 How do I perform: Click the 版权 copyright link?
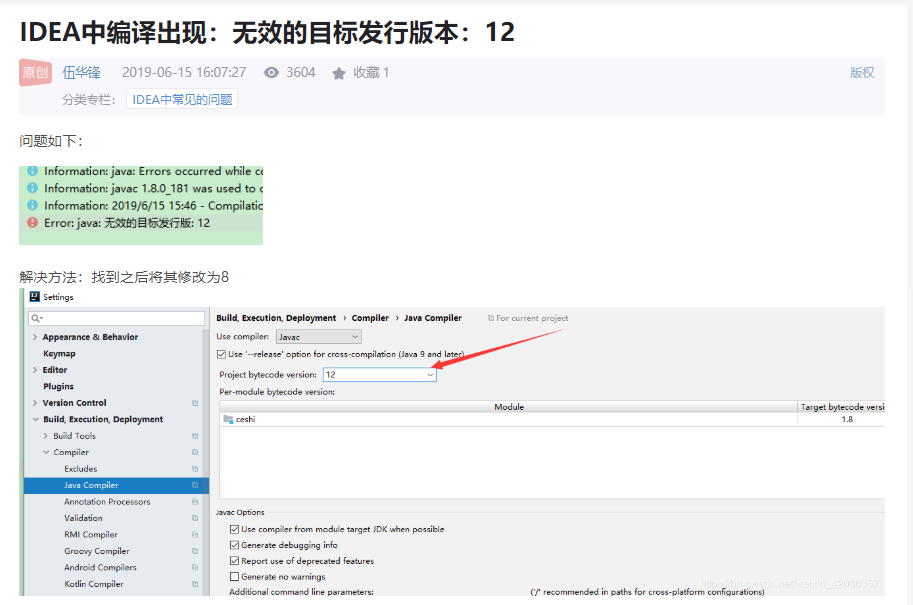(x=862, y=73)
